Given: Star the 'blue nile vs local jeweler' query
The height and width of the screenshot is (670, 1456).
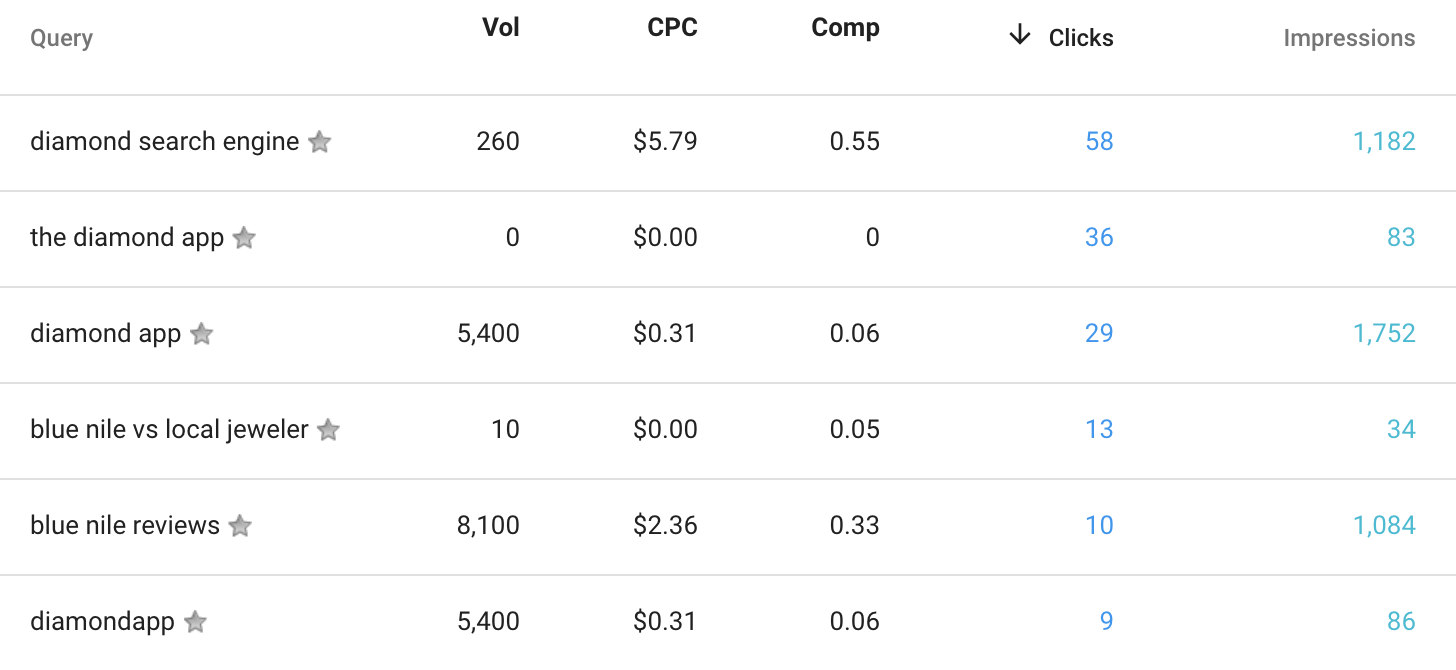Looking at the screenshot, I should click(x=328, y=430).
